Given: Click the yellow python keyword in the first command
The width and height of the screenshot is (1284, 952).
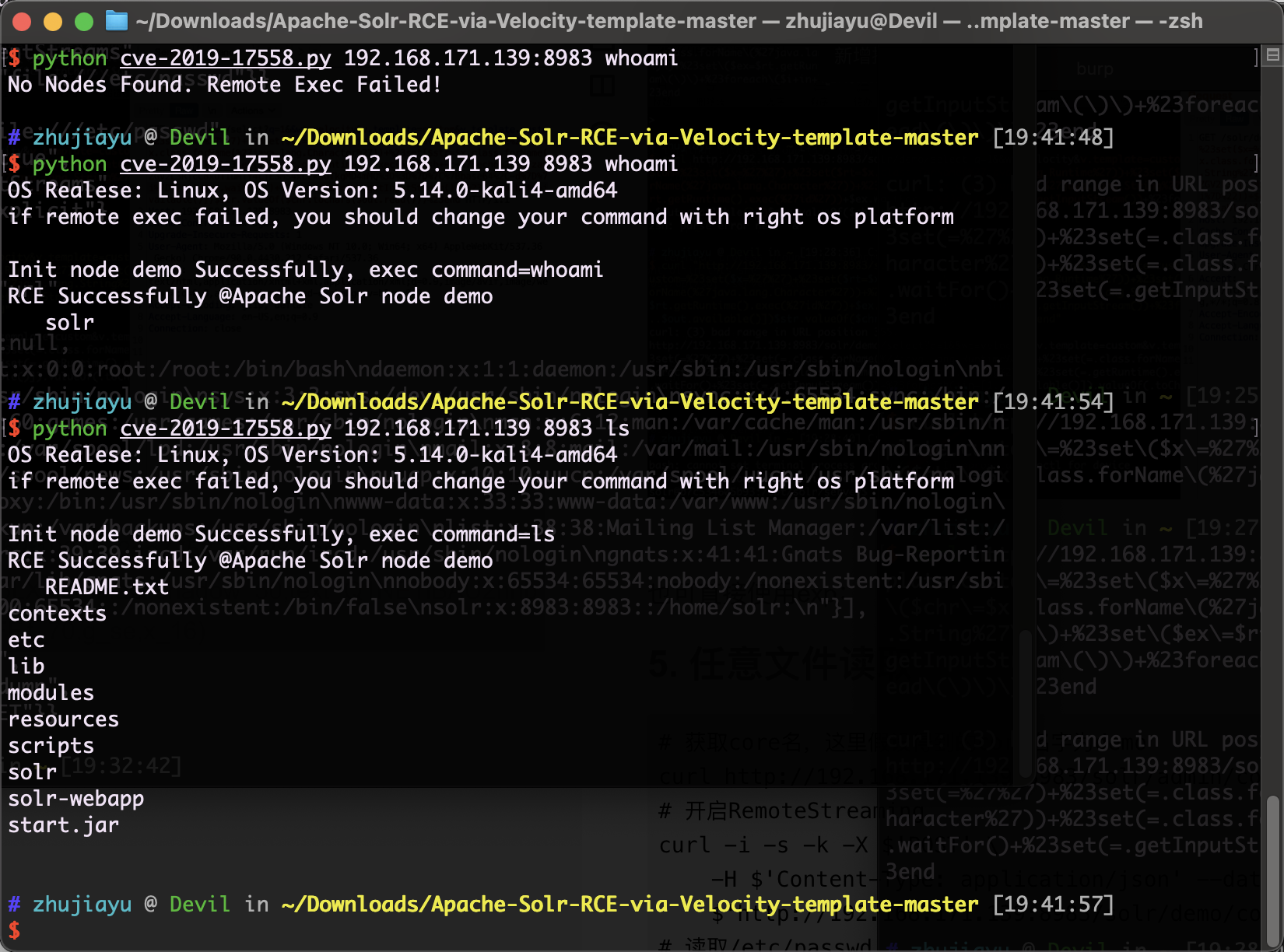Looking at the screenshot, I should [69, 58].
